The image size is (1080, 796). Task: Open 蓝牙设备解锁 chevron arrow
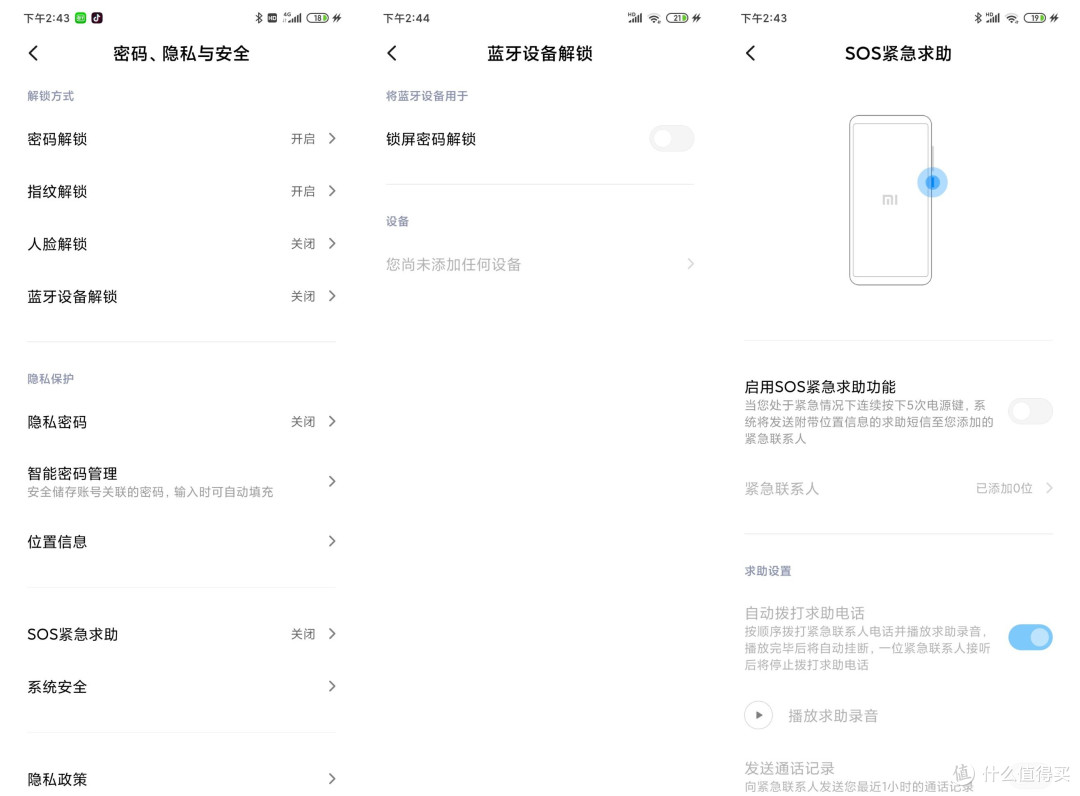click(332, 296)
